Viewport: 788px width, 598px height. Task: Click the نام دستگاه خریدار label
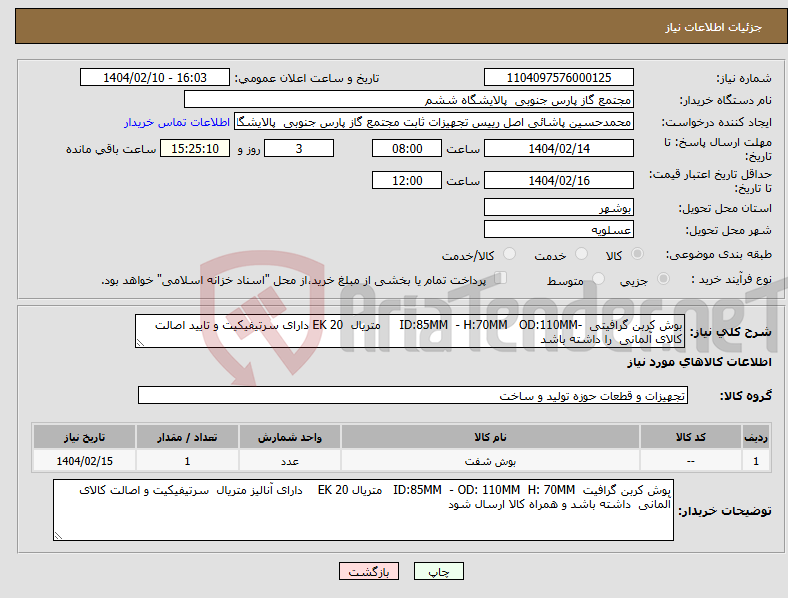click(725, 101)
